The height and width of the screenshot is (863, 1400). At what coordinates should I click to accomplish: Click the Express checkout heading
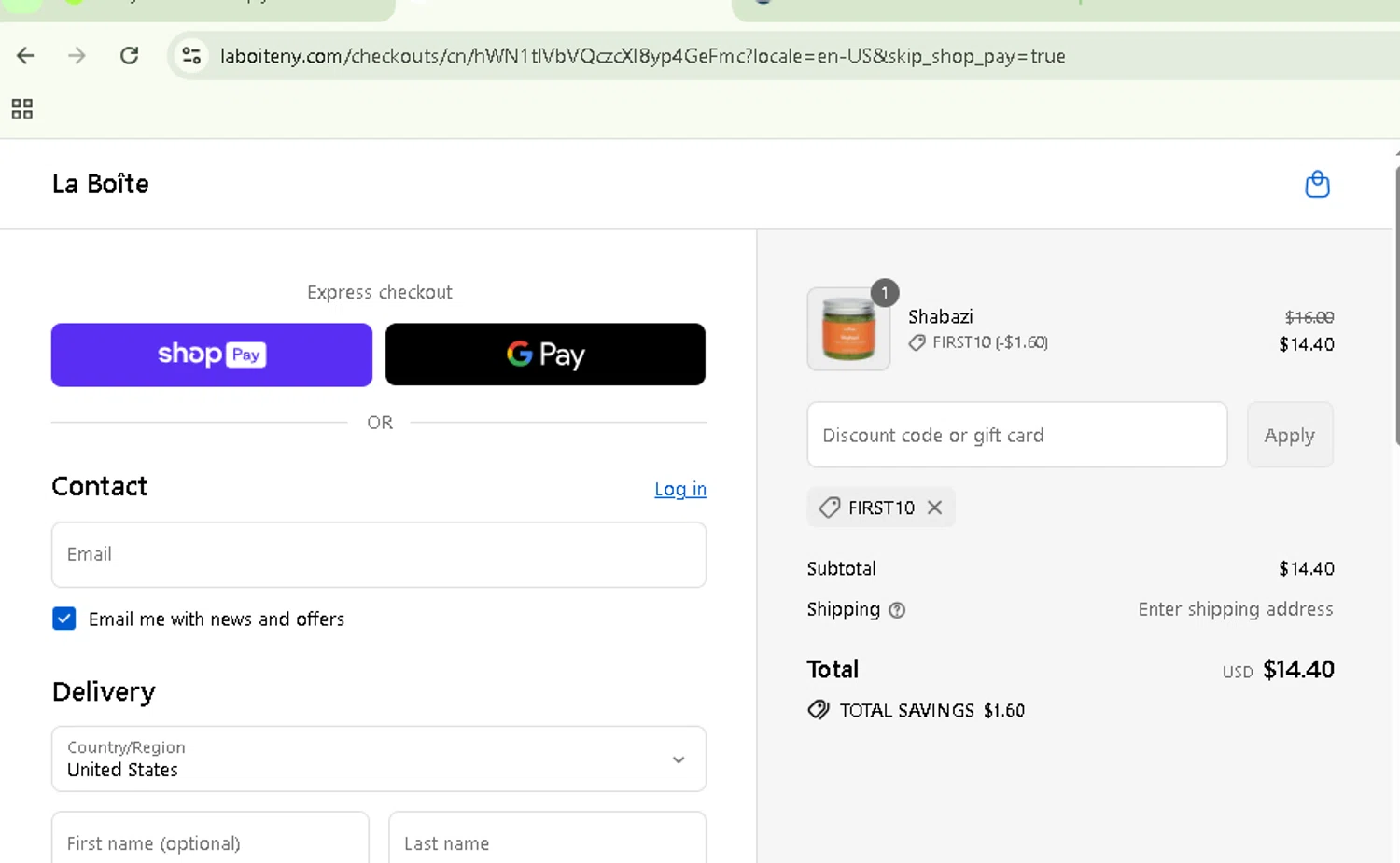(x=380, y=292)
